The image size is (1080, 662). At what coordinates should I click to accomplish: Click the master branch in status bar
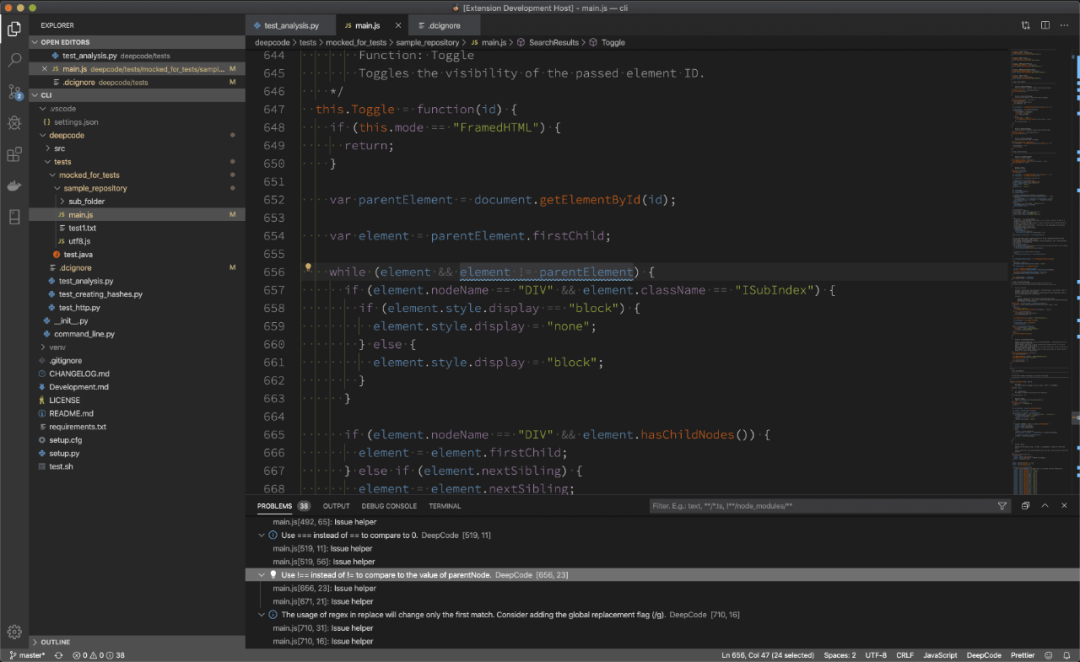tap(28, 655)
